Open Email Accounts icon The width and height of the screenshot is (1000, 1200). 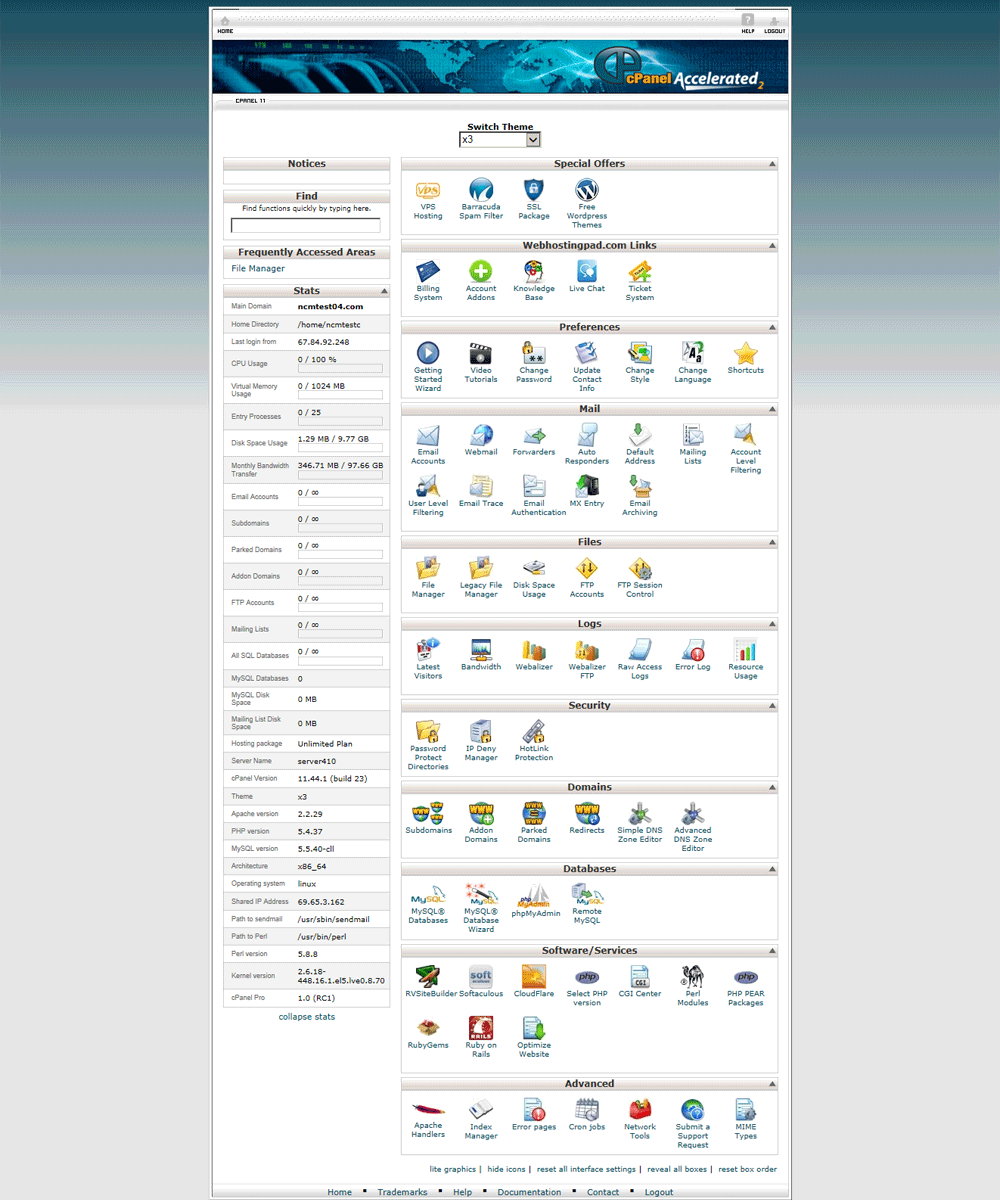[428, 435]
